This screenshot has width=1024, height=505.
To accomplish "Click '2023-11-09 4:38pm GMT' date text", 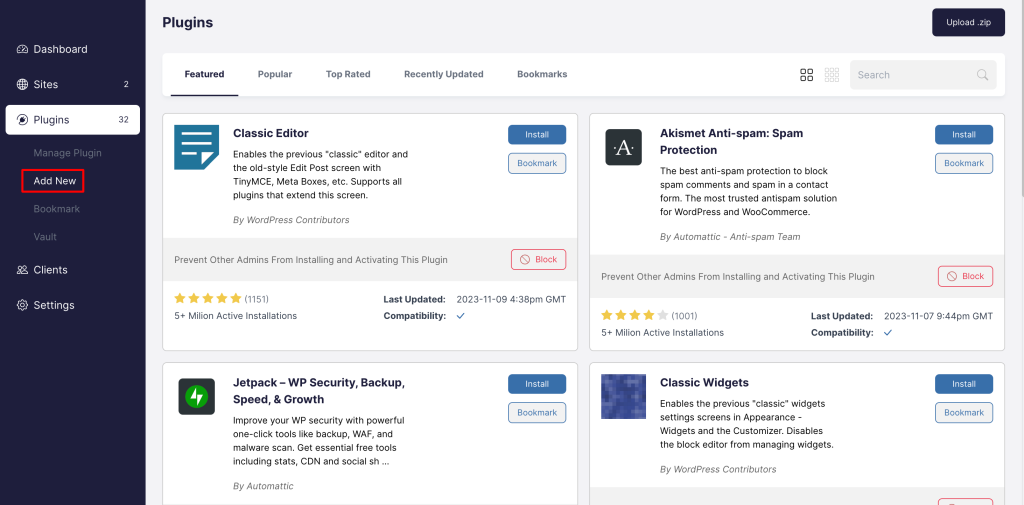I will point(511,299).
